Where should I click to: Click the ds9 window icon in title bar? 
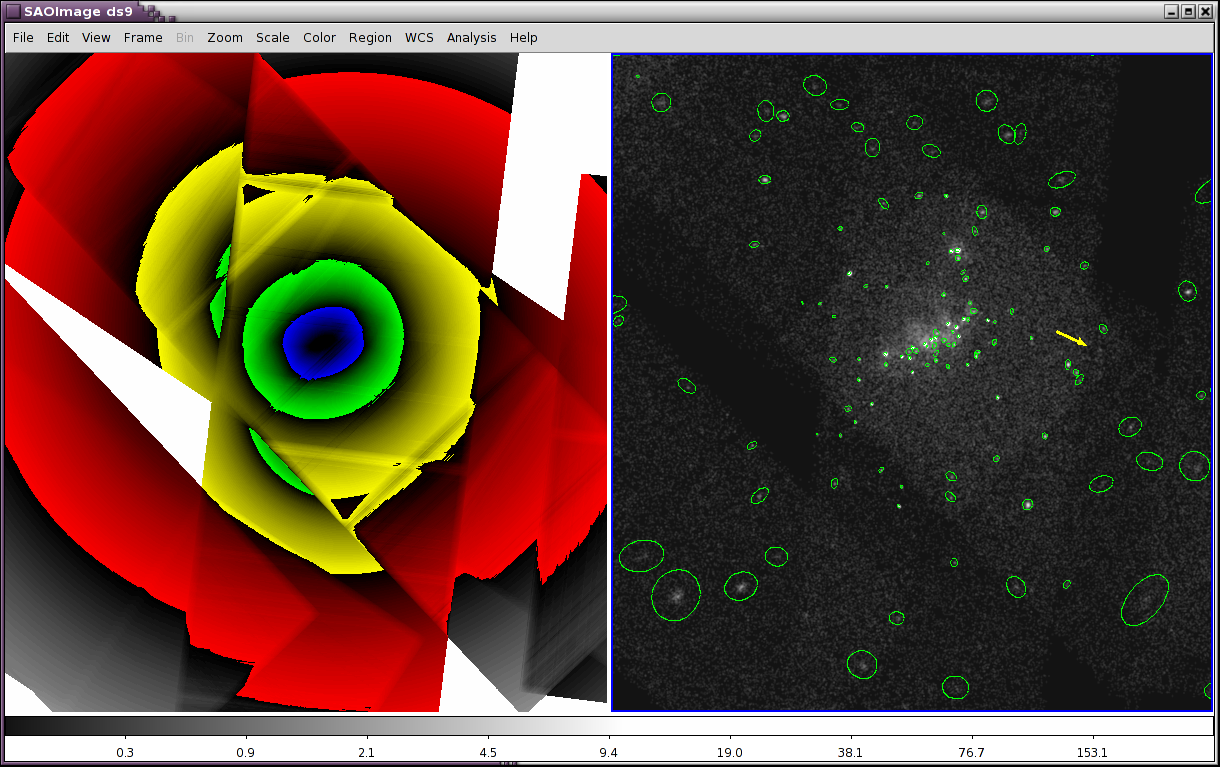(x=13, y=11)
